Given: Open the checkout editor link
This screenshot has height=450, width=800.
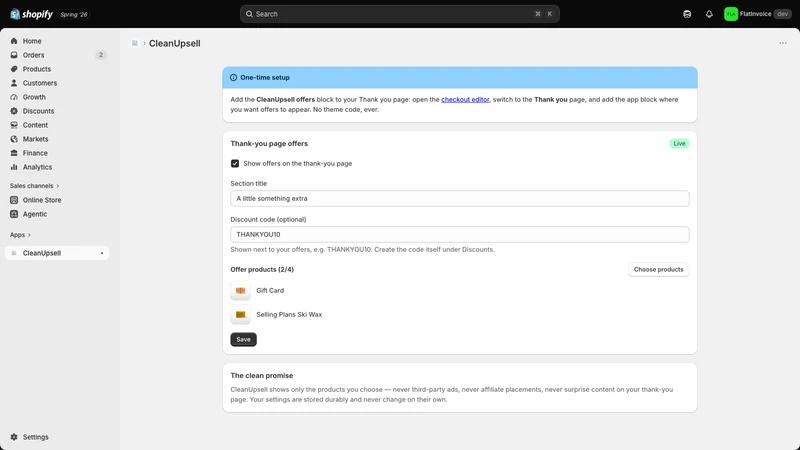Looking at the screenshot, I should click(465, 99).
